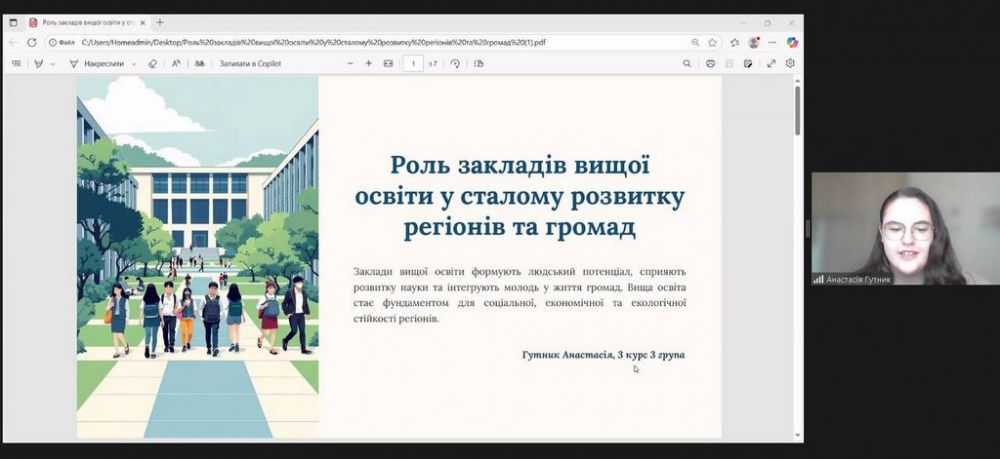Expand the highlight tool color dropdown
Screen dimensions: 1000x459
coord(52,63)
